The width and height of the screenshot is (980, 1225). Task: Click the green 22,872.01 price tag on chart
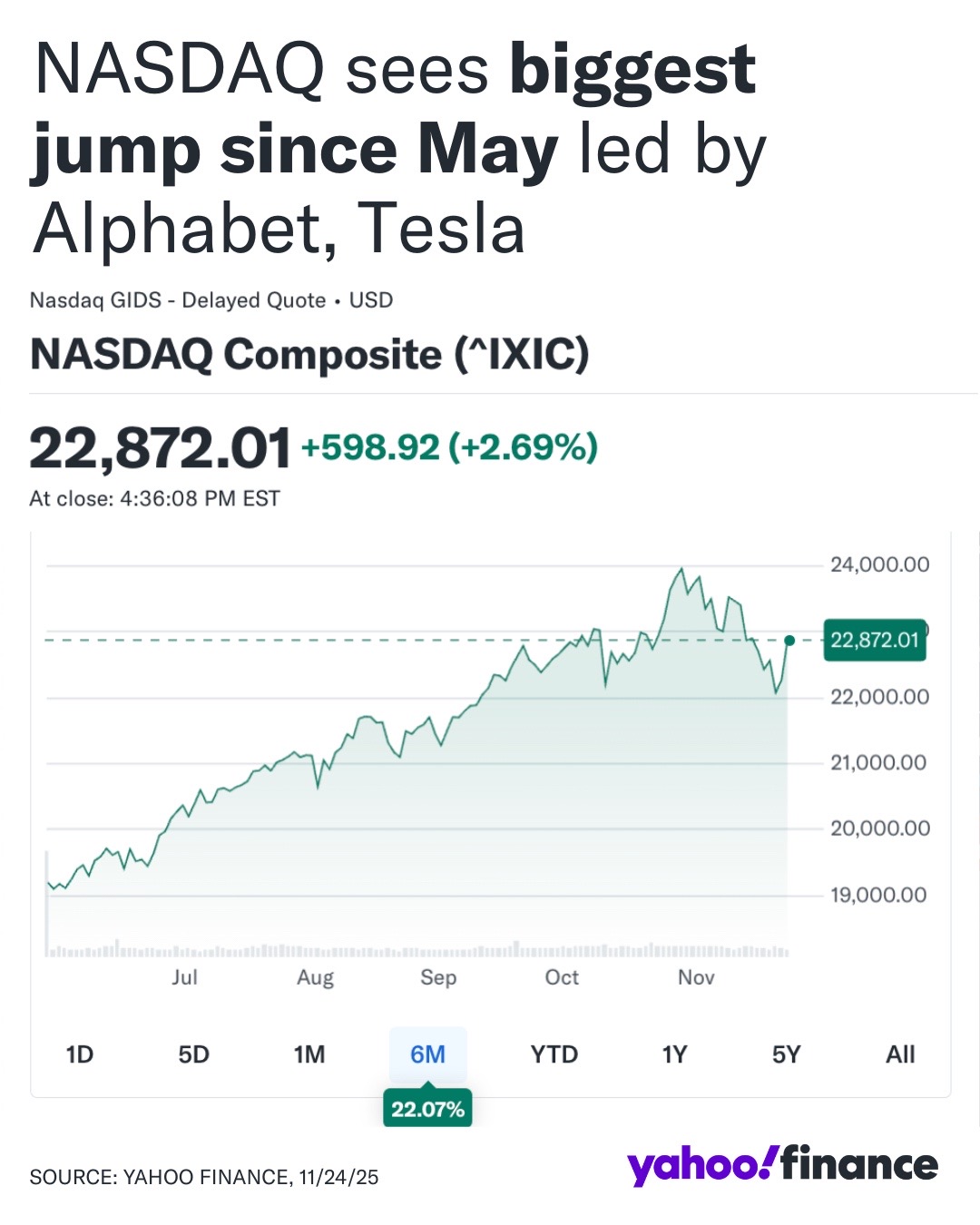tap(874, 641)
